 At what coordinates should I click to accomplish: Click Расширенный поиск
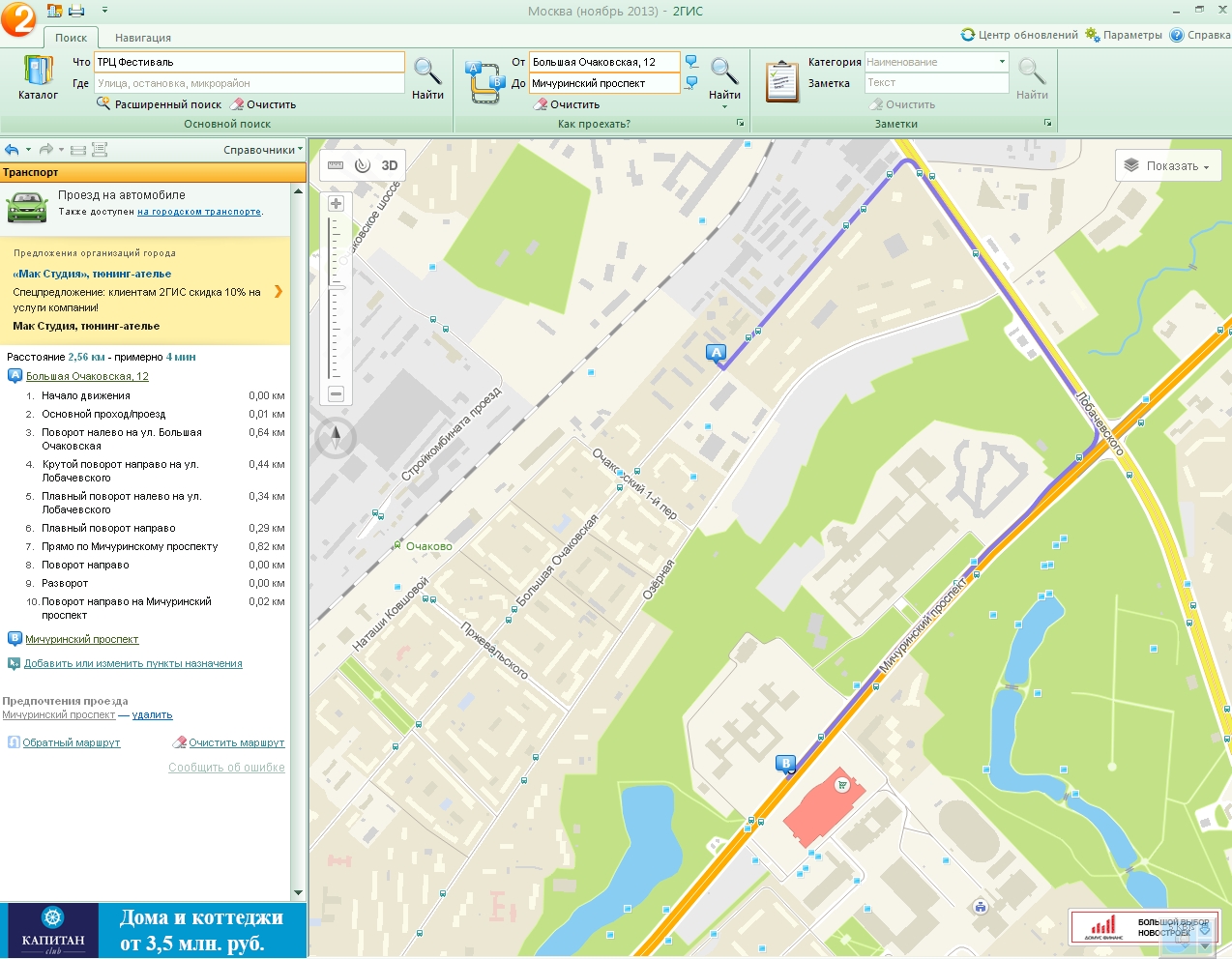pyautogui.click(x=160, y=104)
